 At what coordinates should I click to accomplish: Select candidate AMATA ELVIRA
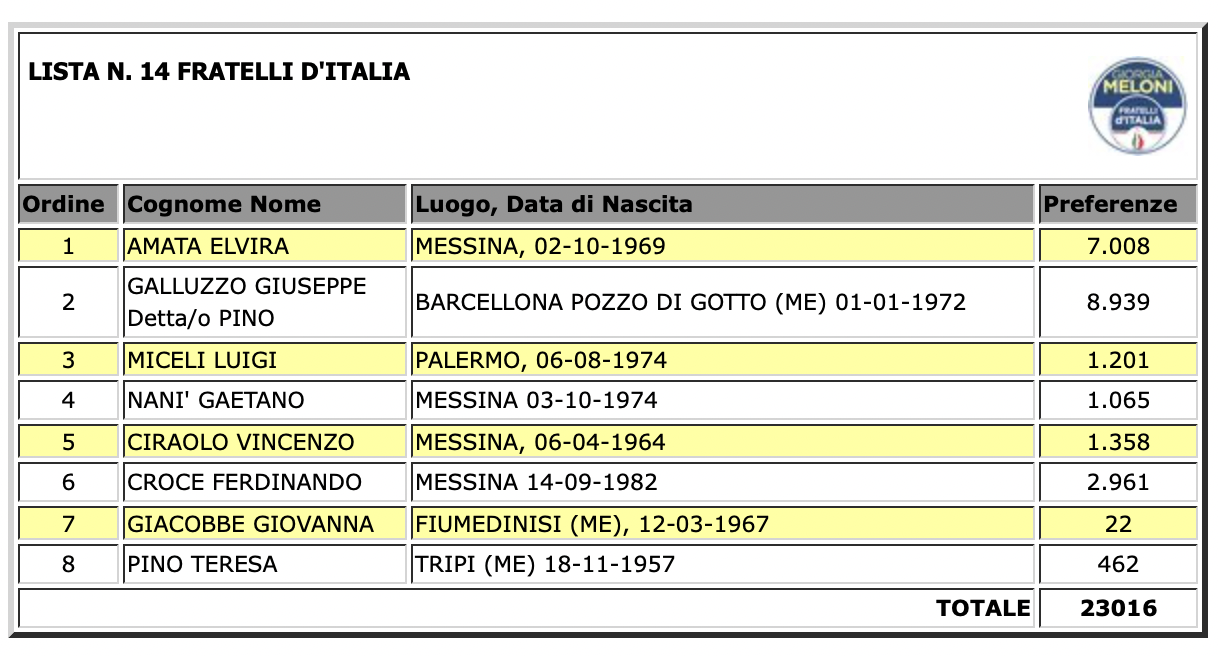coord(265,245)
